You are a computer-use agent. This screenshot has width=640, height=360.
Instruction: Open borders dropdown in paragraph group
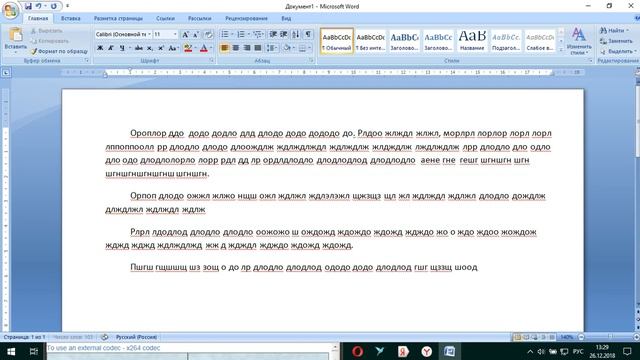coord(309,48)
